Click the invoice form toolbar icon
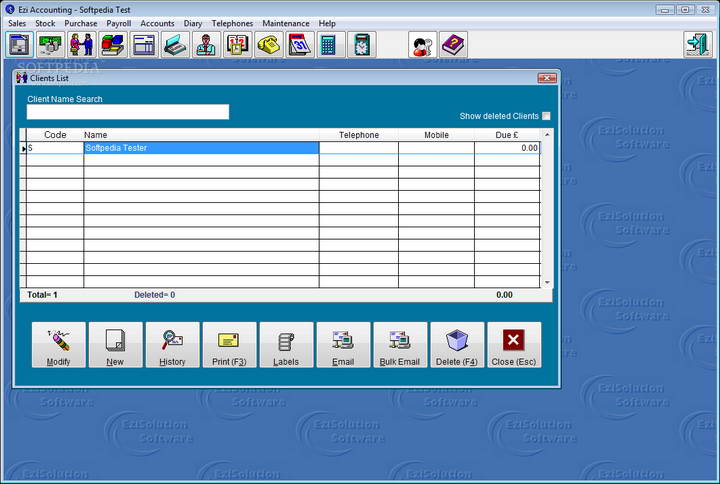Image resolution: width=720 pixels, height=484 pixels. tap(144, 45)
